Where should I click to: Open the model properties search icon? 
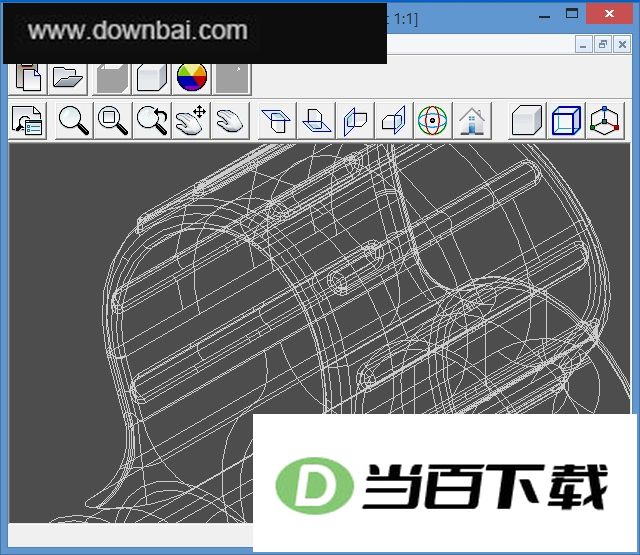click(27, 121)
